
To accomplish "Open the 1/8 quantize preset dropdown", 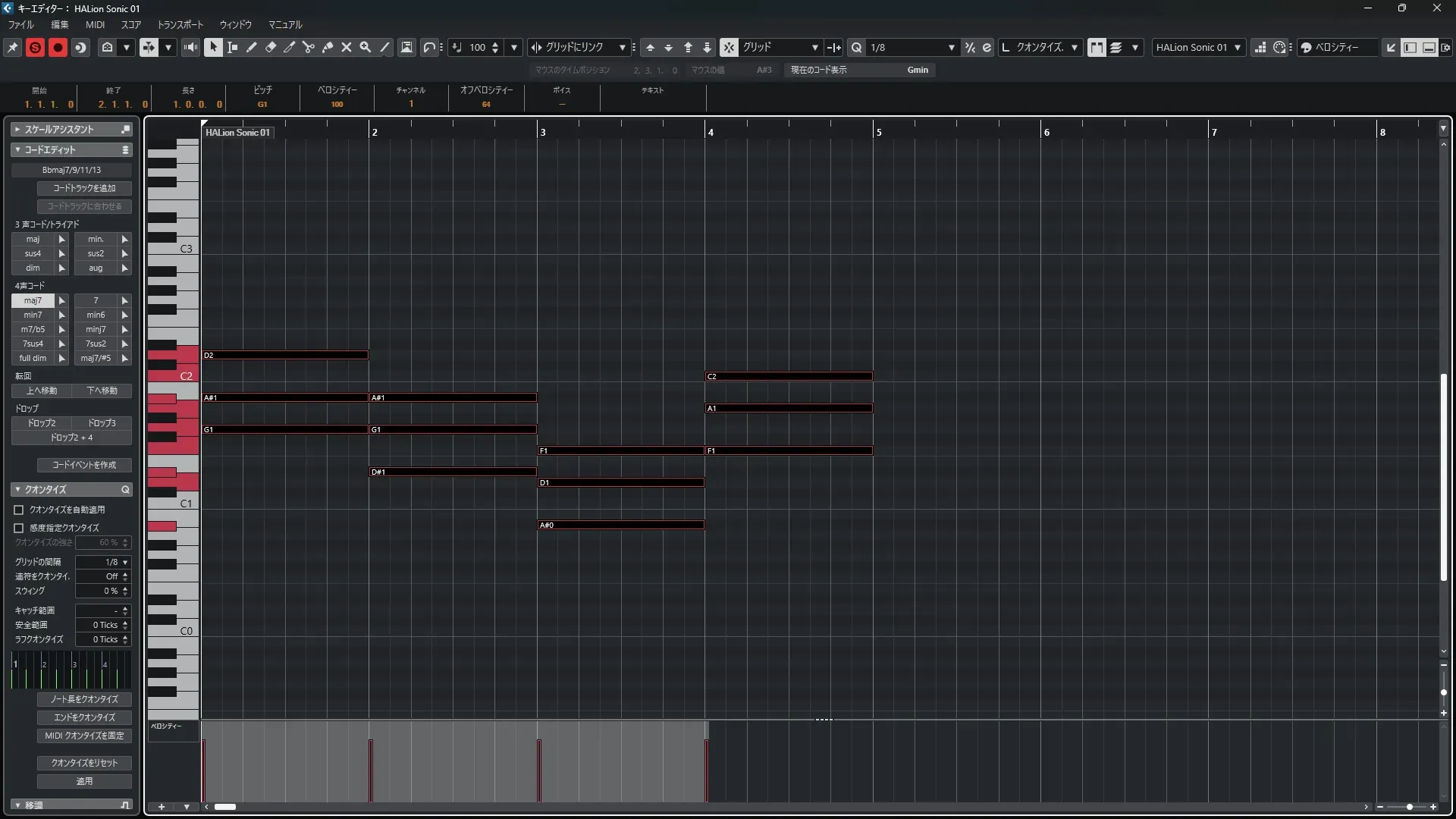I will click(x=951, y=47).
